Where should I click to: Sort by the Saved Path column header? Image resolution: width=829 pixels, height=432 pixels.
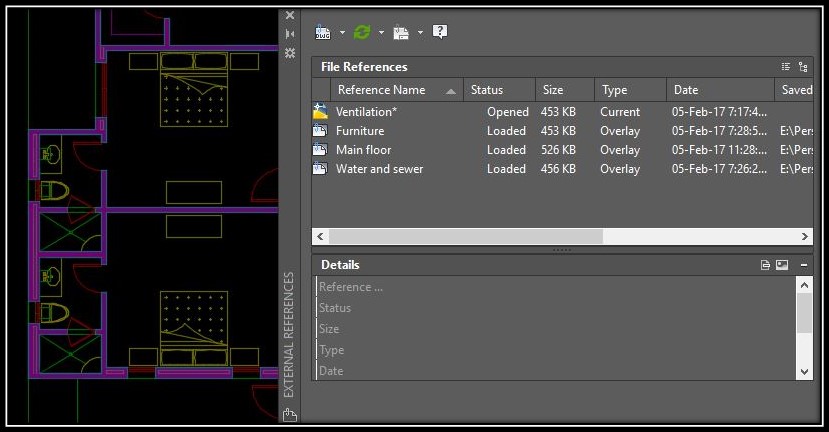(794, 90)
